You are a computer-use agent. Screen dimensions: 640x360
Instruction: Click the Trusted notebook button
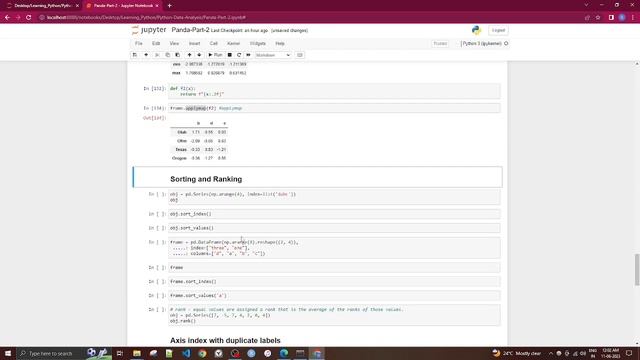(x=440, y=43)
